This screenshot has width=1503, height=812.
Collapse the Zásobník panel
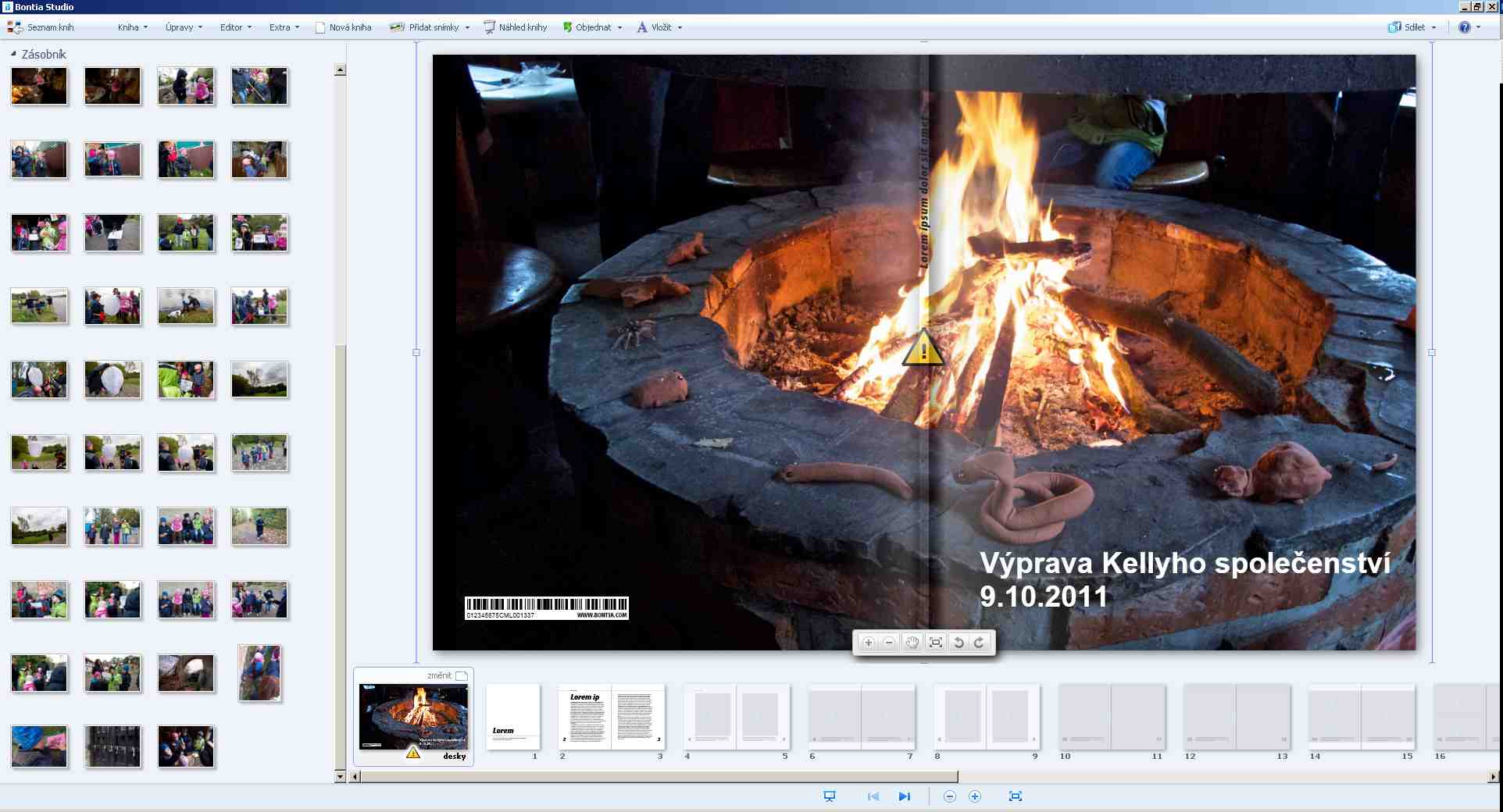[x=13, y=54]
